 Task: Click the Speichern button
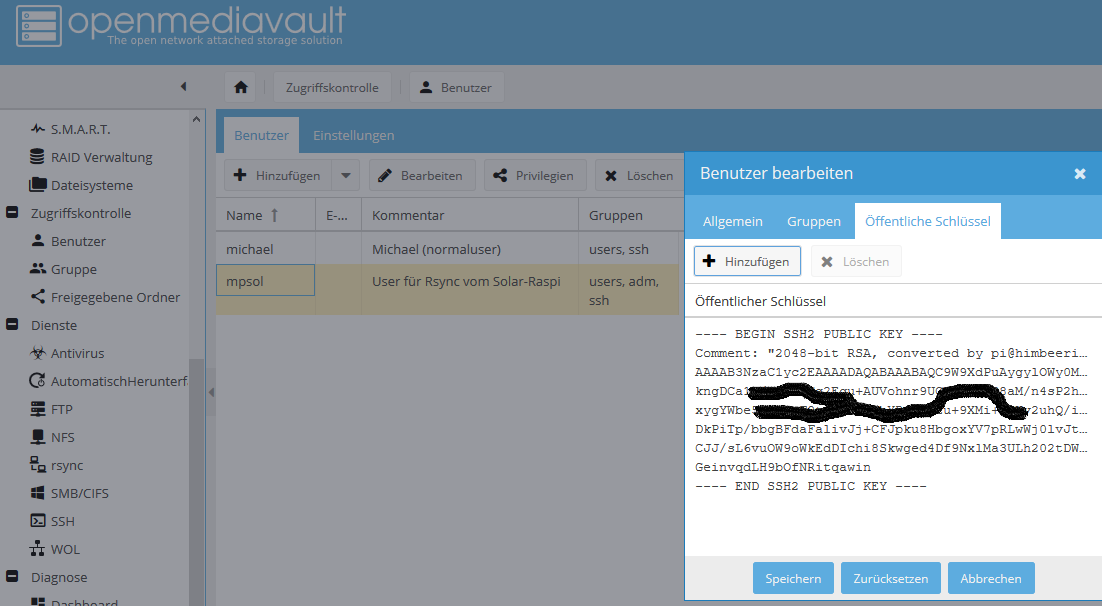coord(793,578)
